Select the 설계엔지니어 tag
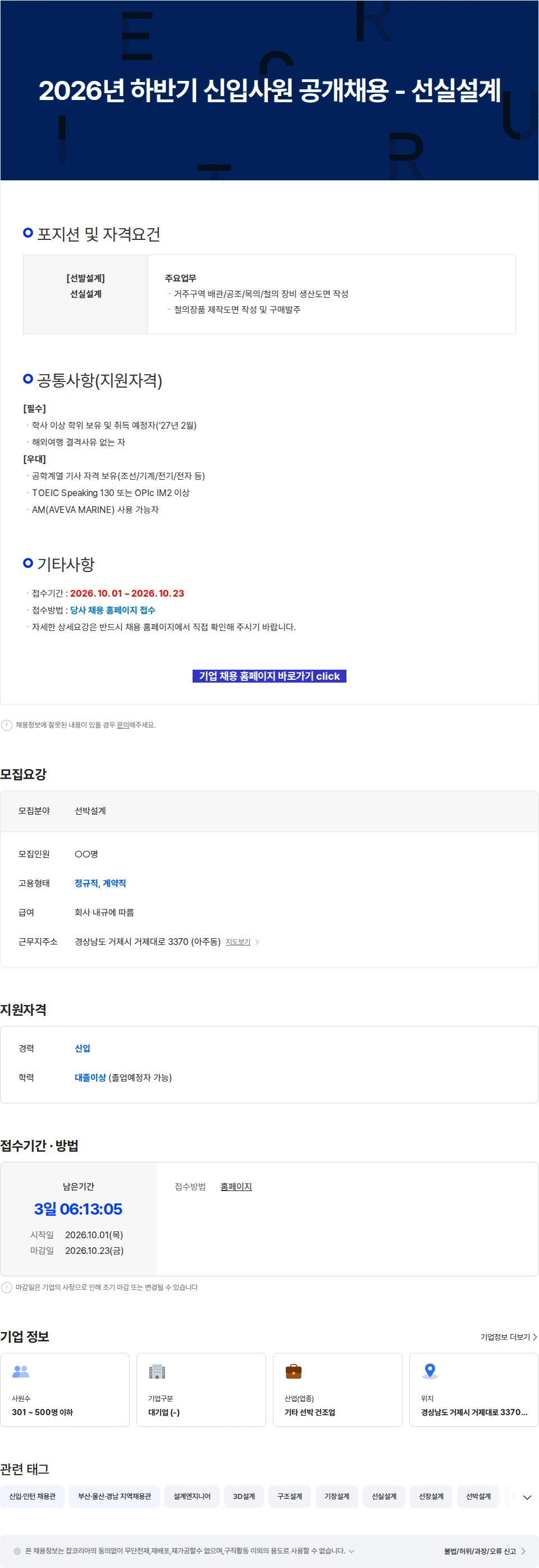539x1568 pixels. point(192,1496)
